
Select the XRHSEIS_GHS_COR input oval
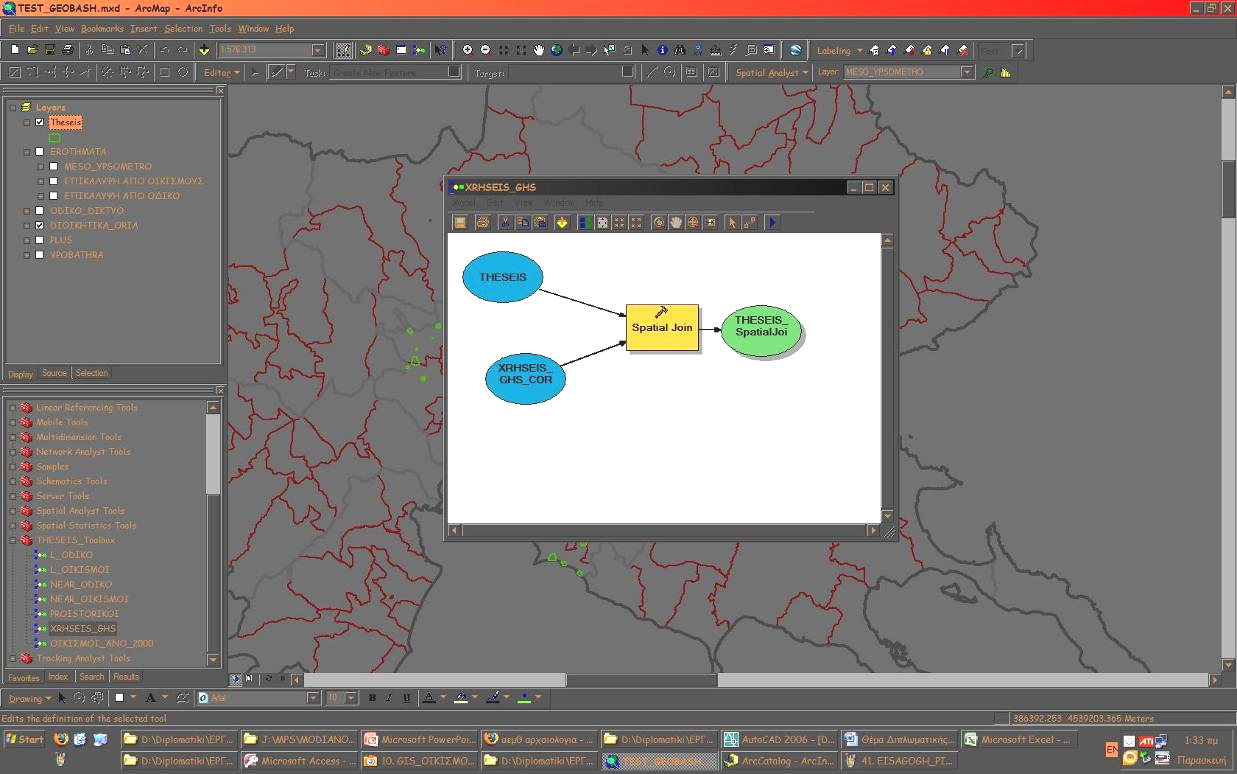(x=525, y=378)
